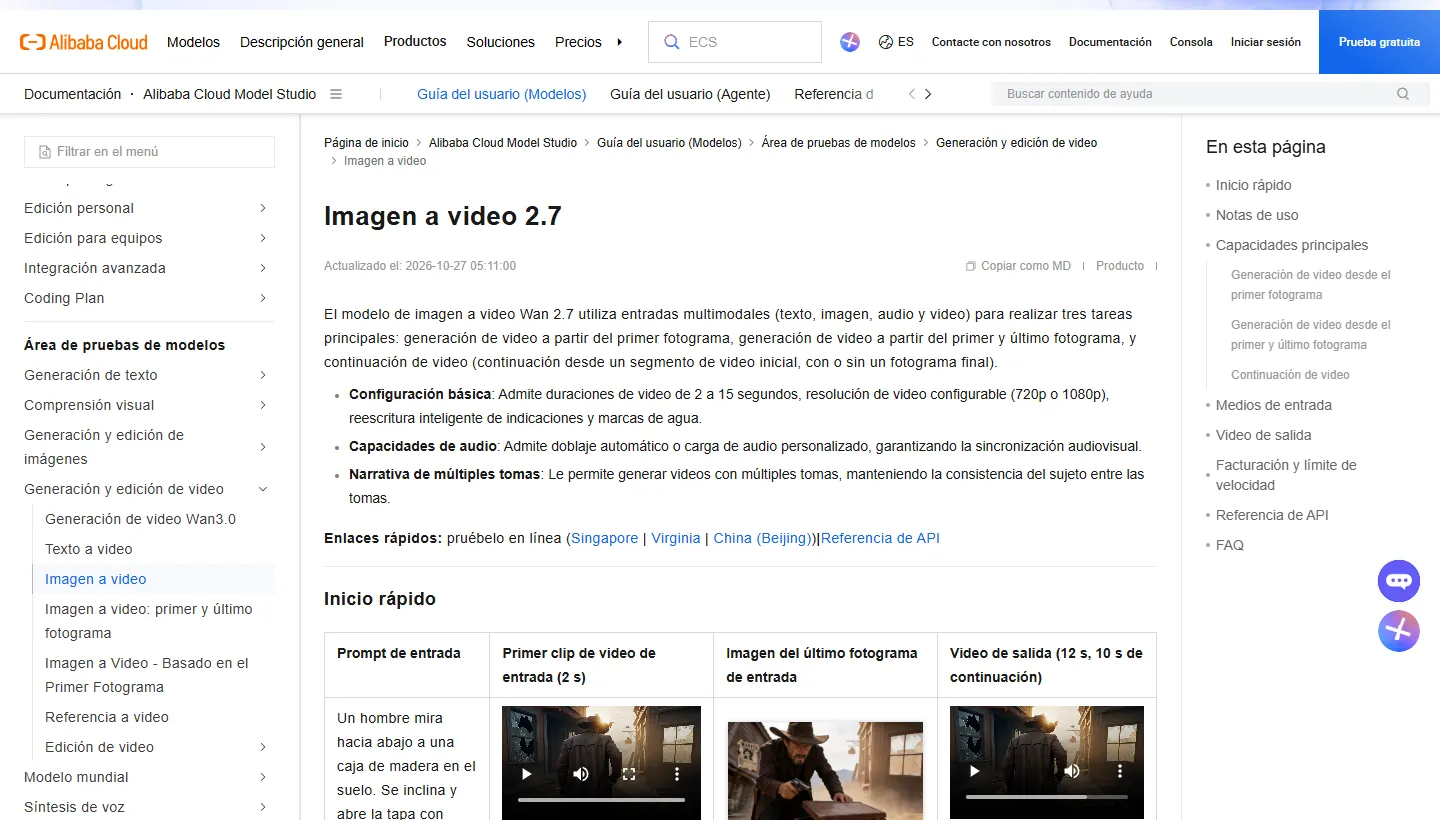Seek on the output video progress bar
The image size is (1440, 820).
point(1047,797)
